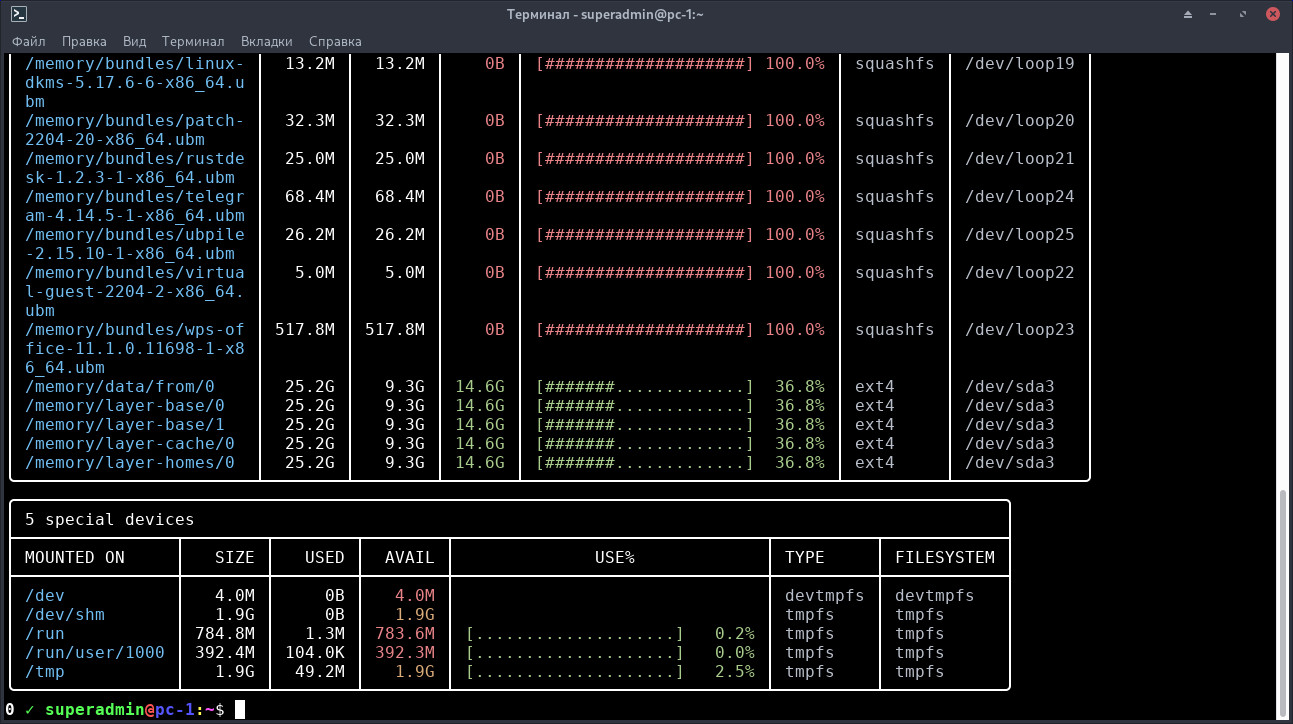1293x724 pixels.
Task: Click the command prompt cursor
Action: pyautogui.click(x=239, y=710)
